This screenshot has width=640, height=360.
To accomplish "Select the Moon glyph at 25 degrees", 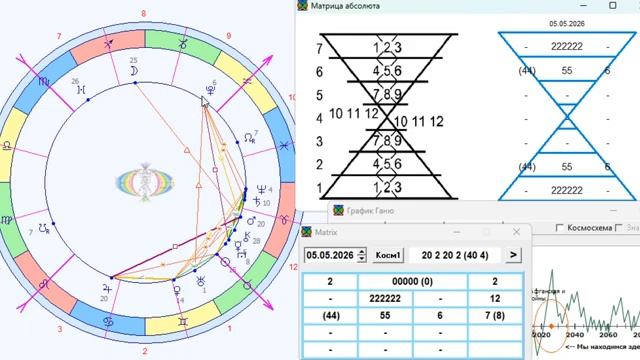I will (x=134, y=71).
